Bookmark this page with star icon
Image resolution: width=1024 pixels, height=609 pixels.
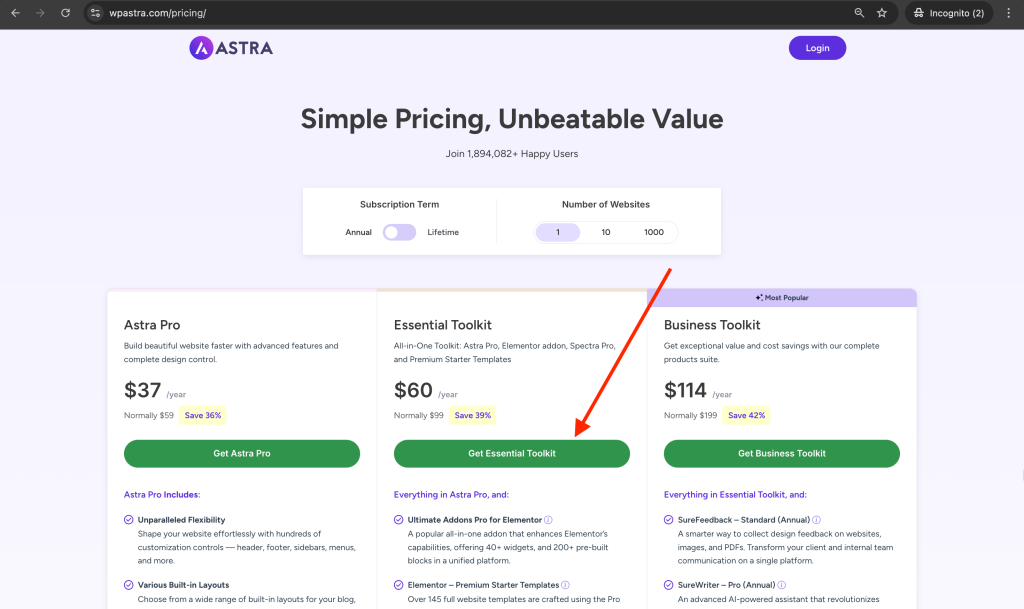click(882, 13)
